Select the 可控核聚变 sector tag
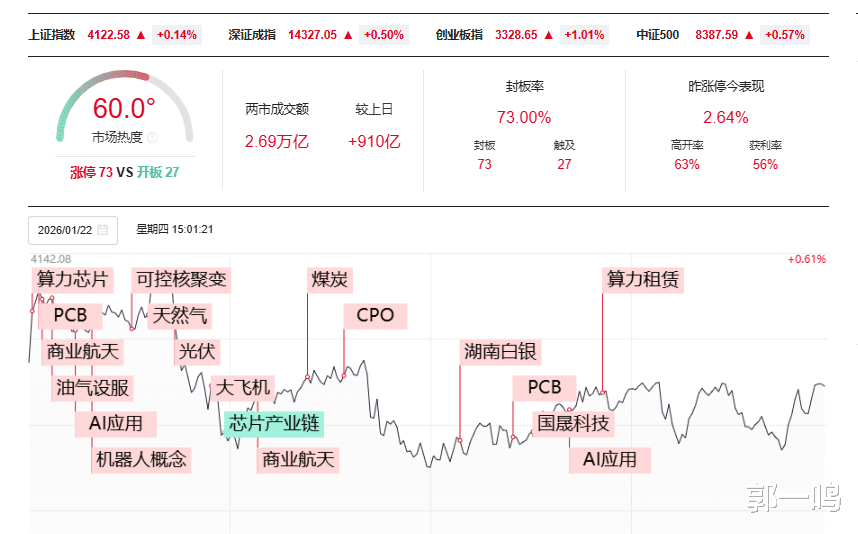 coord(181,279)
